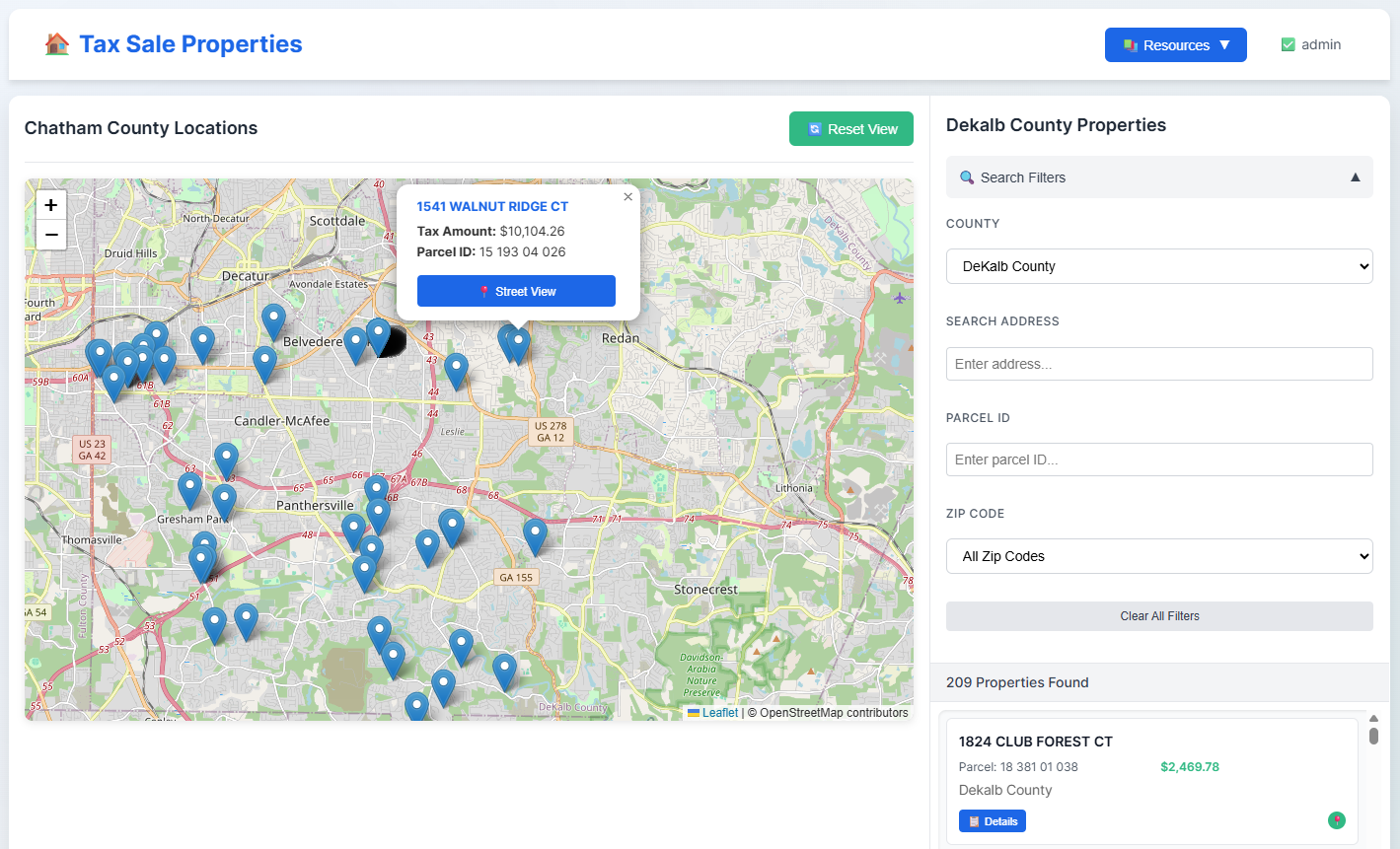Zoom out on the map
1400x849 pixels.
click(51, 235)
